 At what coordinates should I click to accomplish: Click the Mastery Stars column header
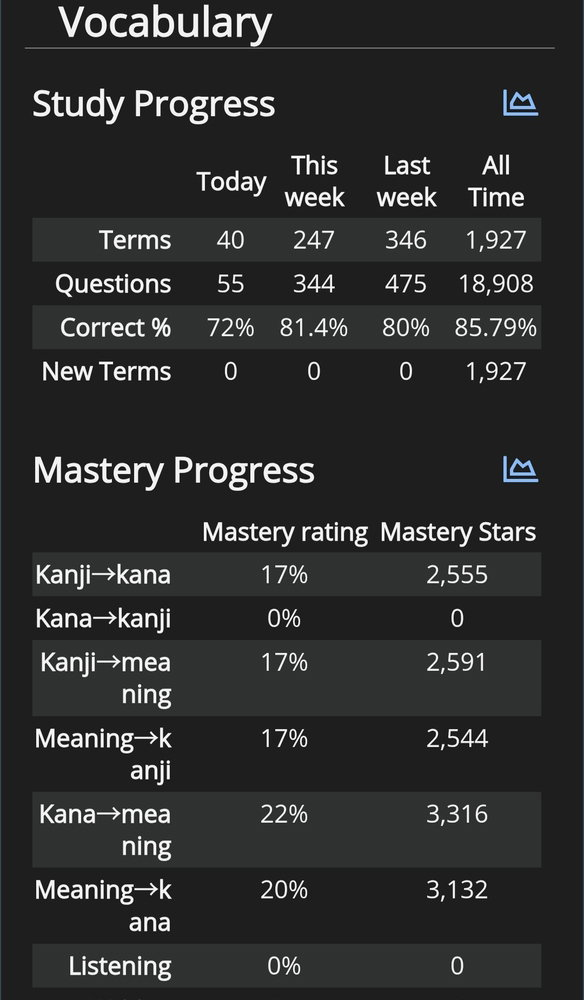(x=458, y=533)
